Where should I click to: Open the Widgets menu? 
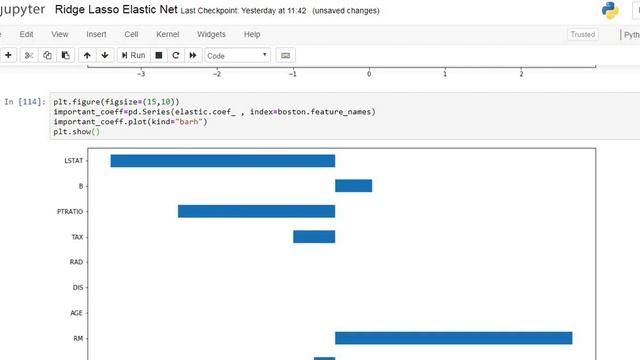tap(211, 34)
